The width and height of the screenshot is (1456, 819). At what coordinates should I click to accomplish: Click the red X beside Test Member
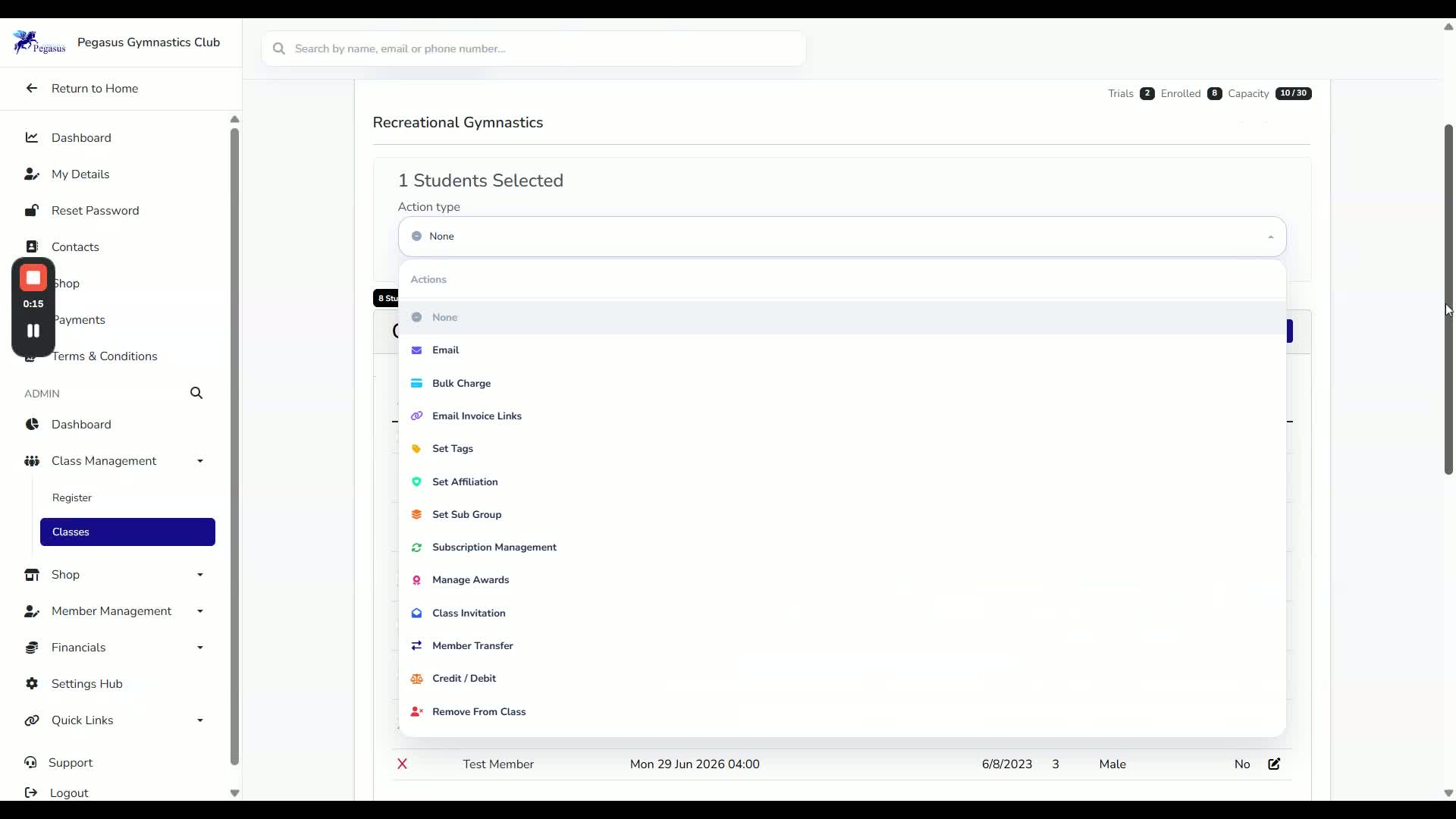[x=402, y=764]
